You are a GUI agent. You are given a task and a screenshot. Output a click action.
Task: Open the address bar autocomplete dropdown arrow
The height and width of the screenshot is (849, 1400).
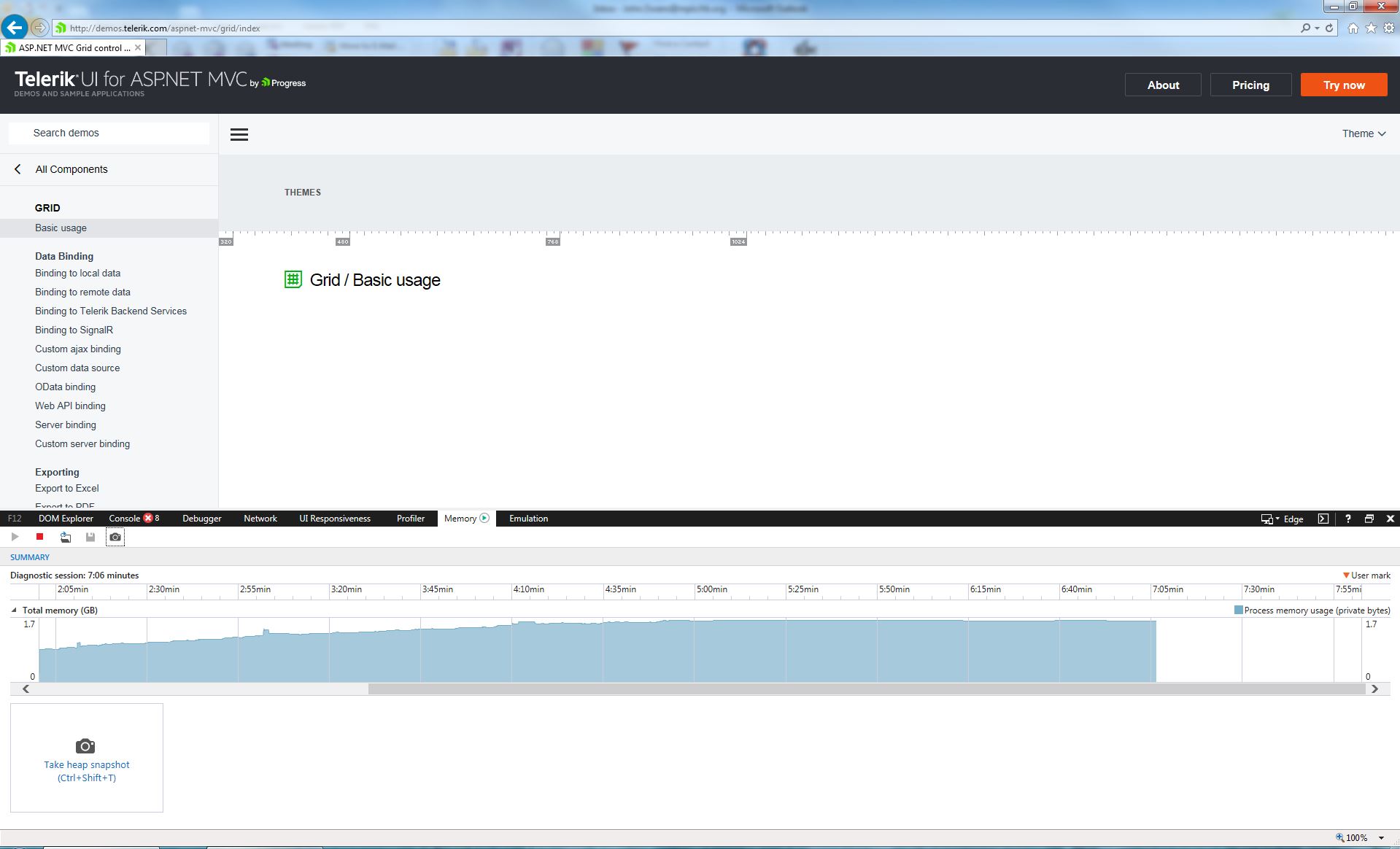click(x=1317, y=28)
